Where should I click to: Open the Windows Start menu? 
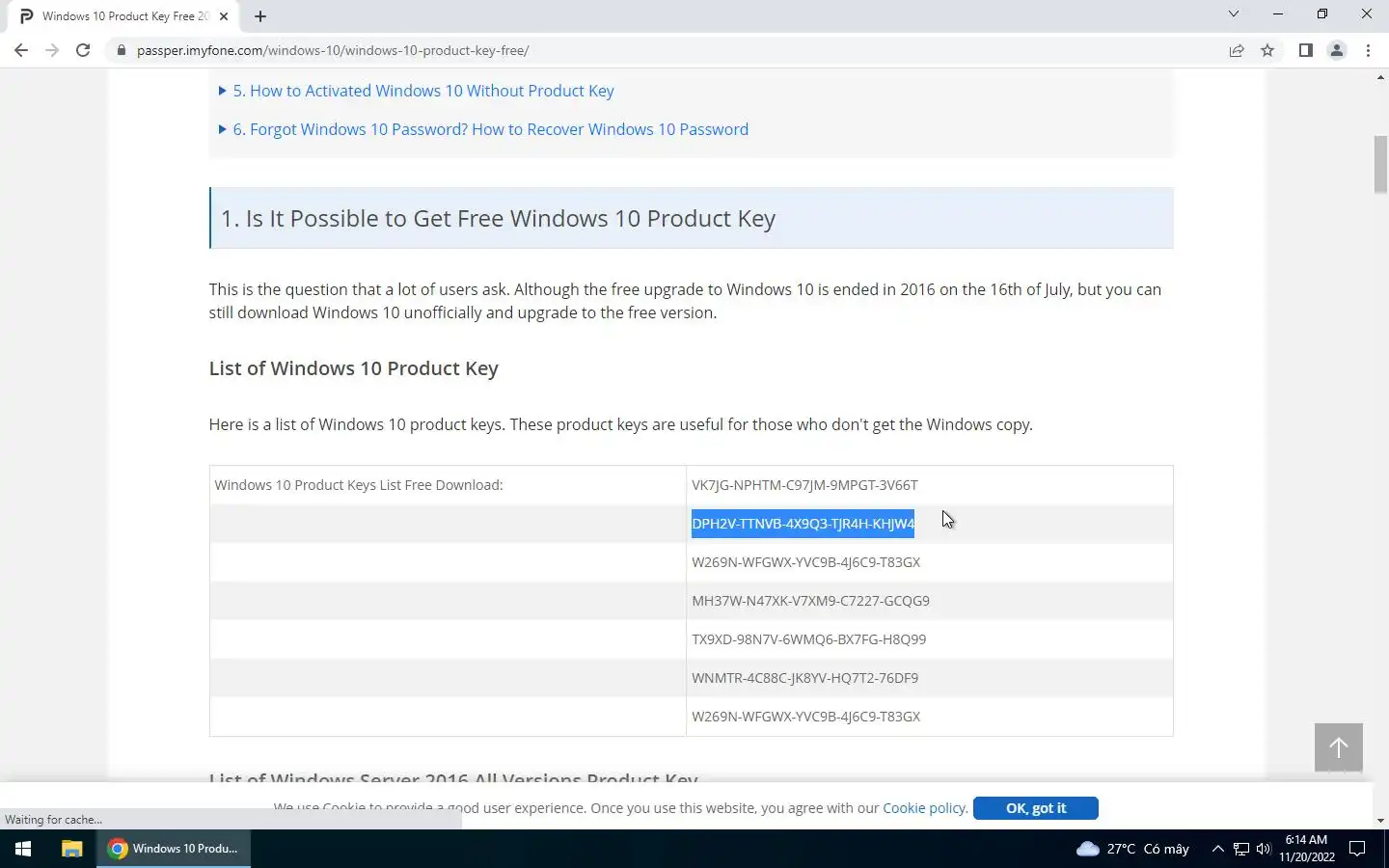23,849
